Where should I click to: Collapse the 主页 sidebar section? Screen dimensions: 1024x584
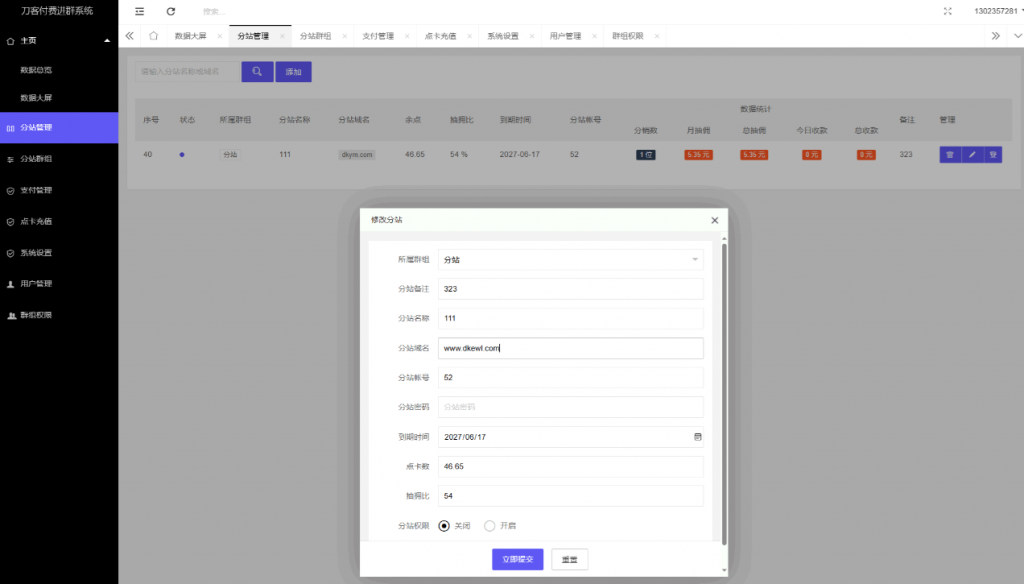tap(55, 42)
